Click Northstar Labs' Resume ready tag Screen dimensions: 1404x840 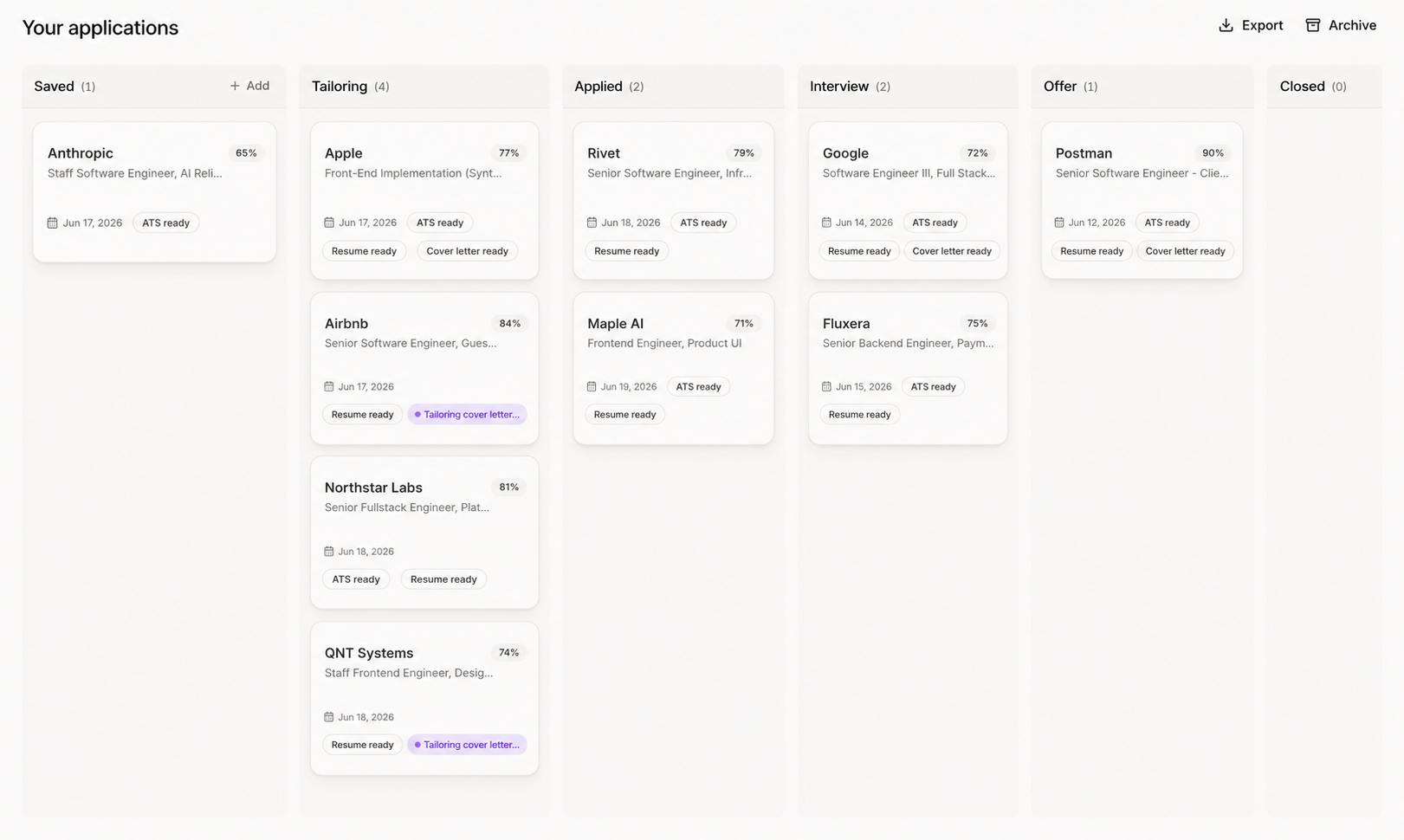443,579
